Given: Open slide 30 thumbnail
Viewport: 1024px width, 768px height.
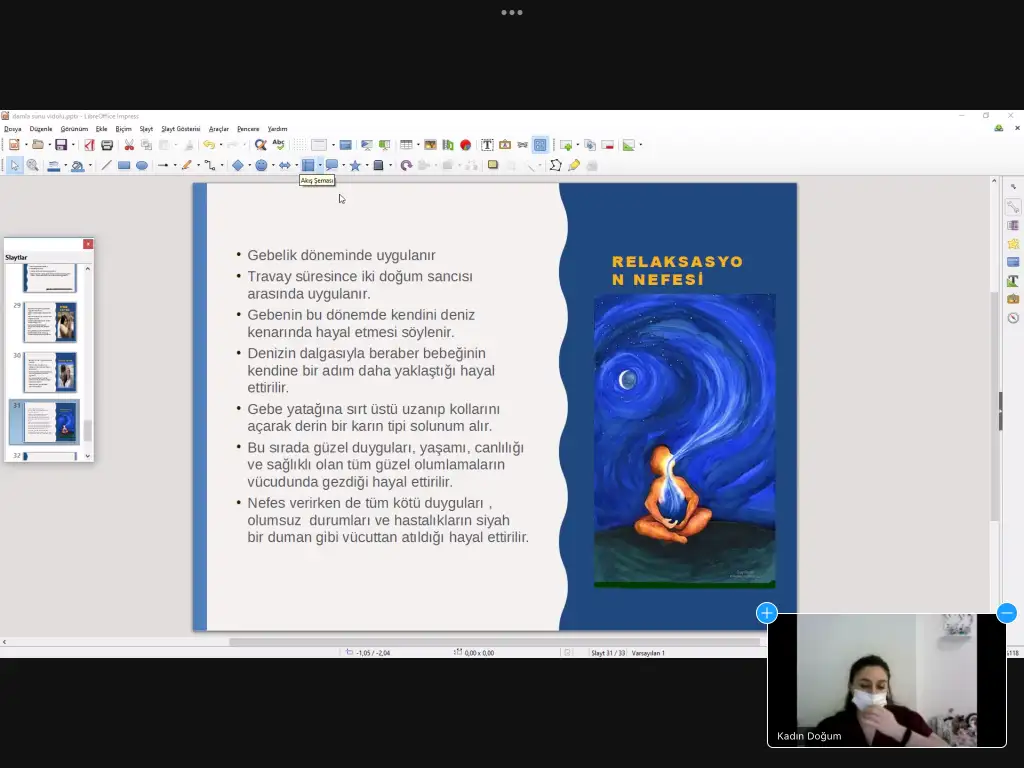Looking at the screenshot, I should coord(50,372).
